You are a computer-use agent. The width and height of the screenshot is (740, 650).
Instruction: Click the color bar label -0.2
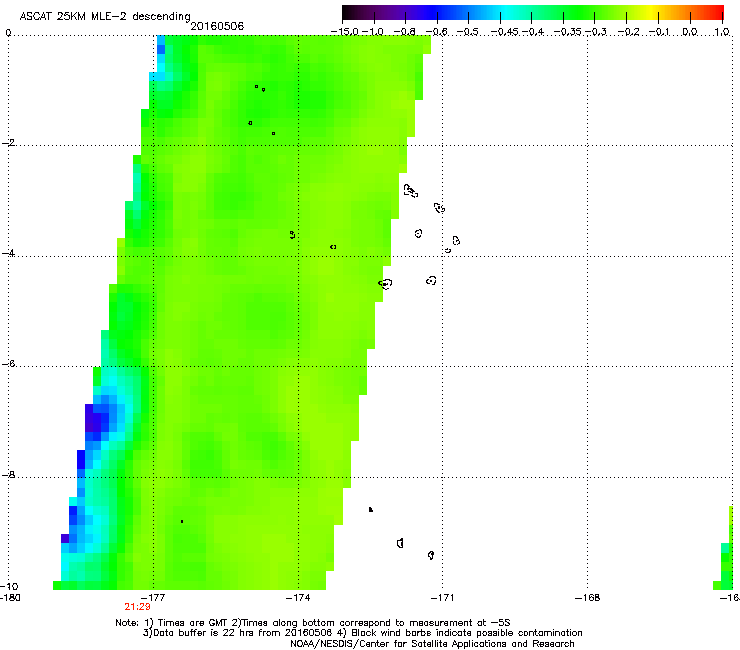pos(629,32)
